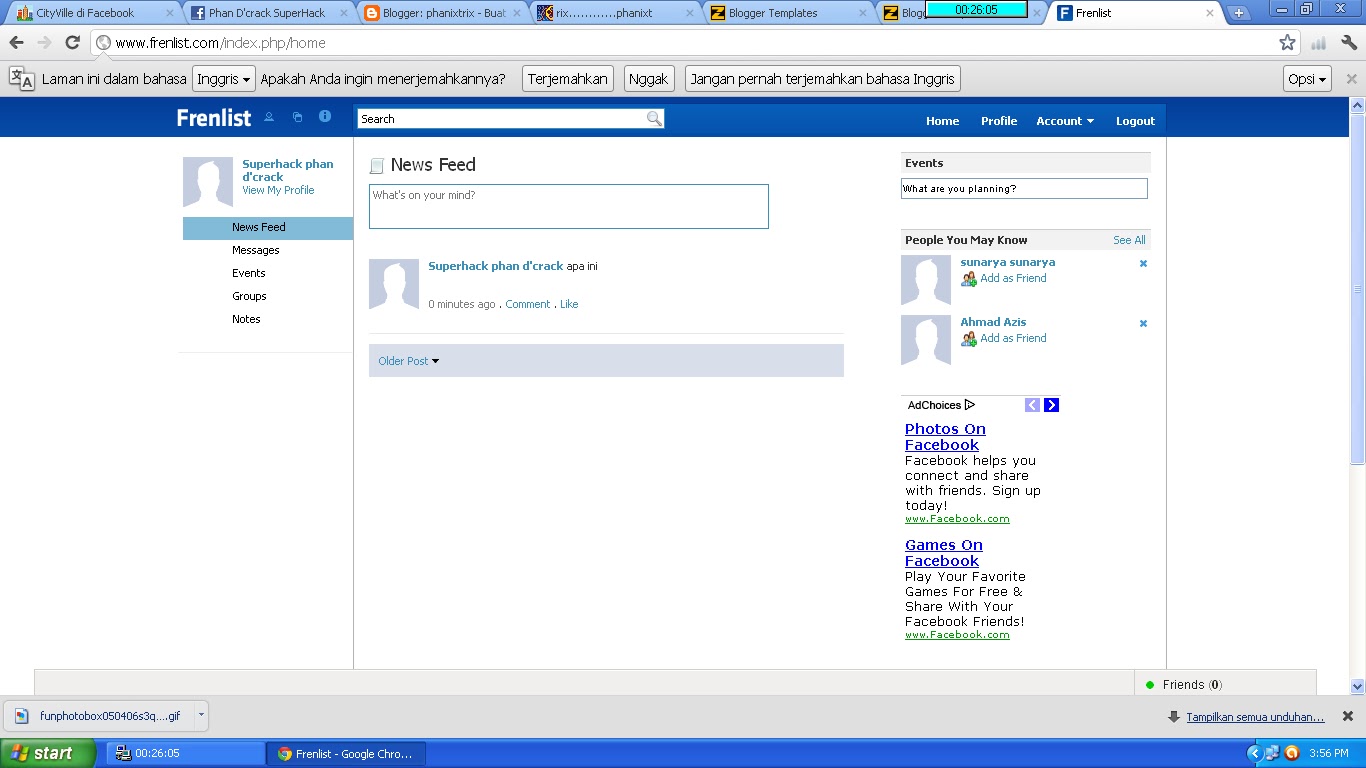
Task: Switch to Blogger: phanixtrix tab
Action: (440, 13)
